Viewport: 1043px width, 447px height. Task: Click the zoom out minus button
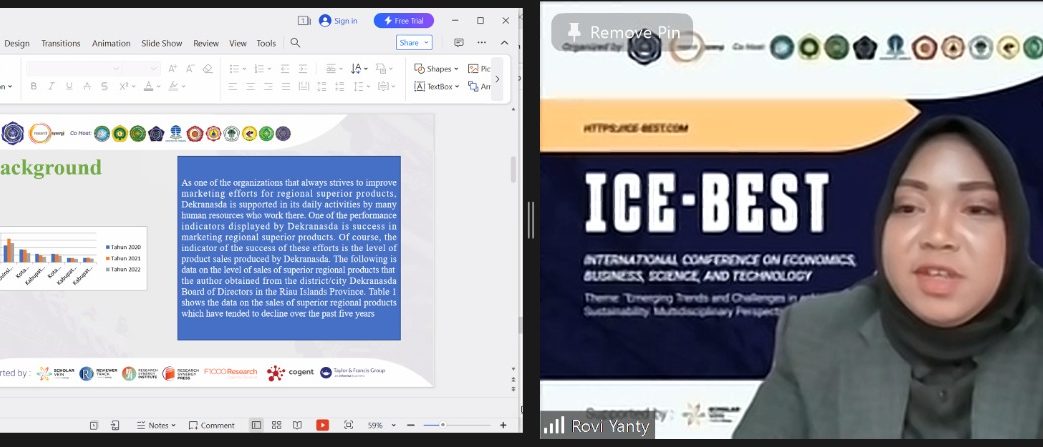410,425
